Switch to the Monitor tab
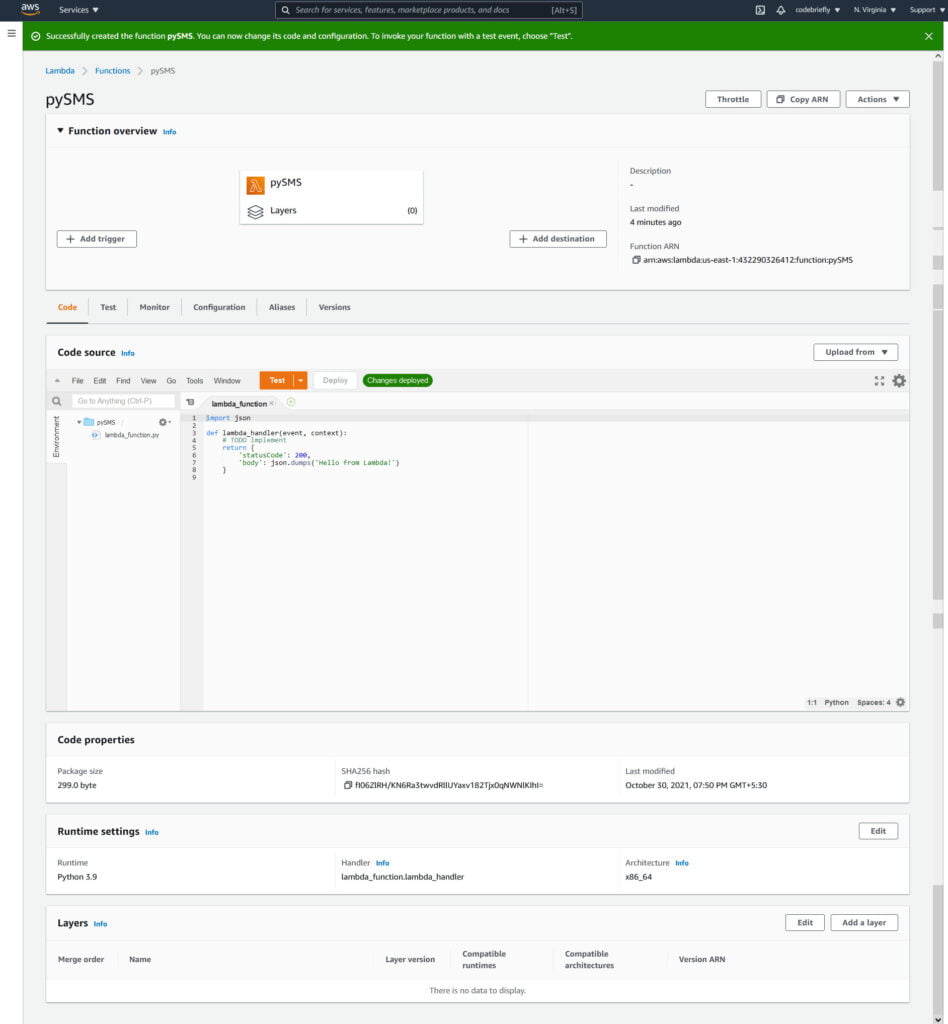948x1024 pixels. (x=154, y=307)
